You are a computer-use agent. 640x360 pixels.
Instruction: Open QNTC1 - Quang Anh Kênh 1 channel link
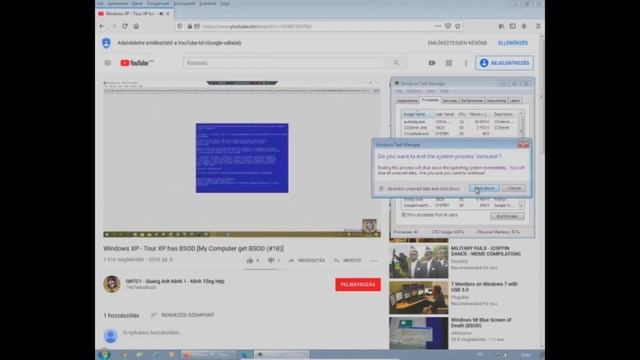175,281
